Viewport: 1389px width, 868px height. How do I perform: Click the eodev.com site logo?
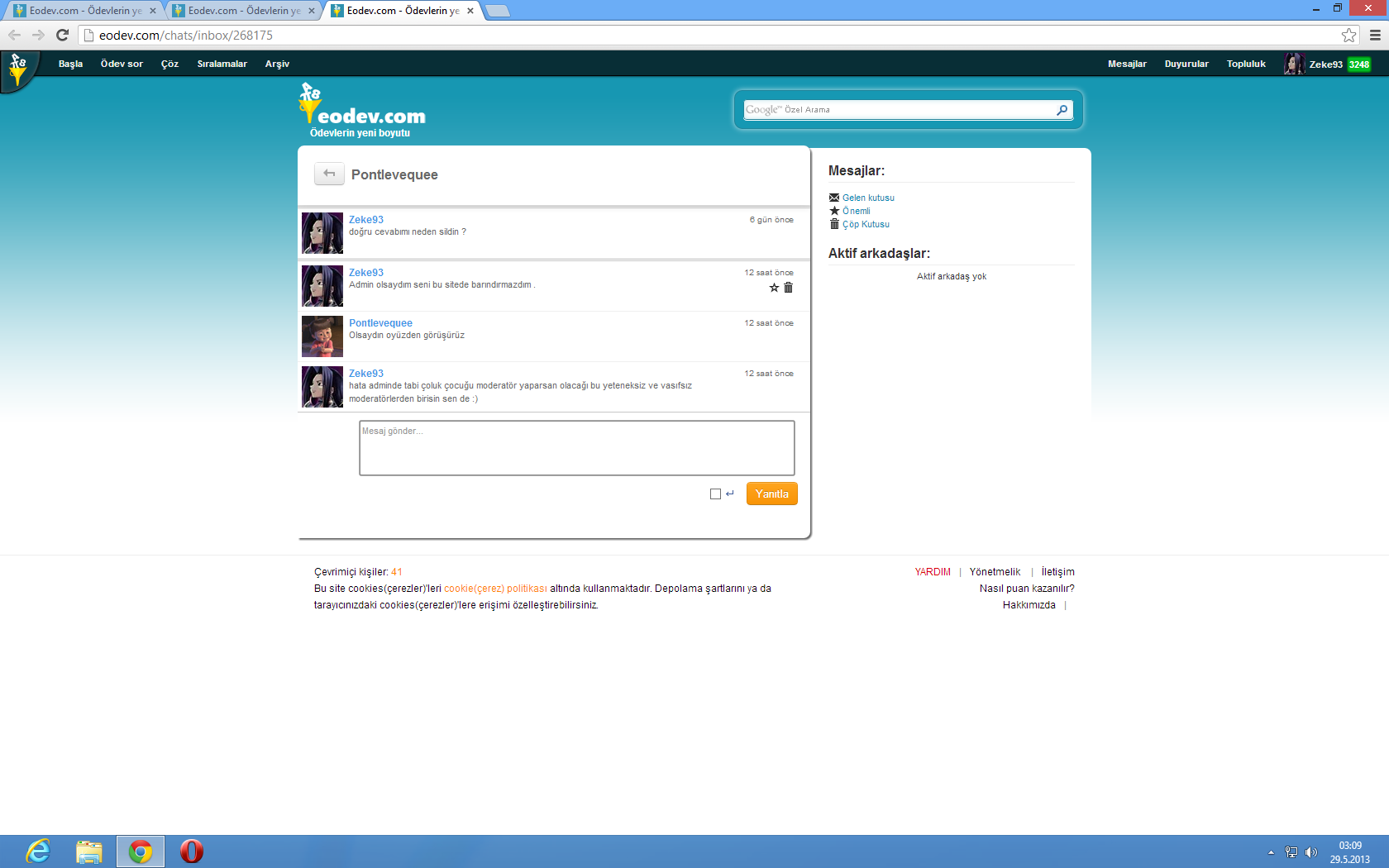pyautogui.click(x=363, y=110)
